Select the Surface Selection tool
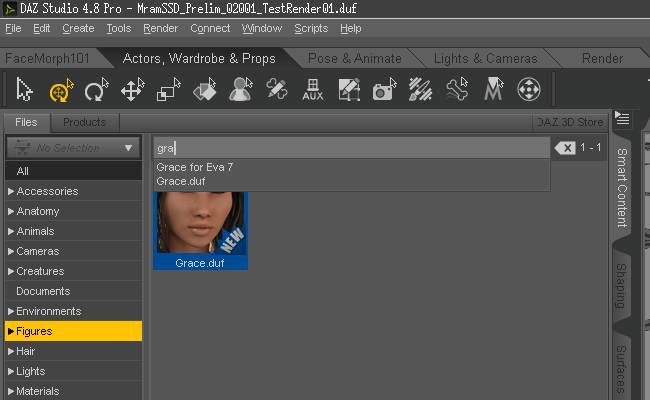This screenshot has width=650, height=400. pos(205,89)
